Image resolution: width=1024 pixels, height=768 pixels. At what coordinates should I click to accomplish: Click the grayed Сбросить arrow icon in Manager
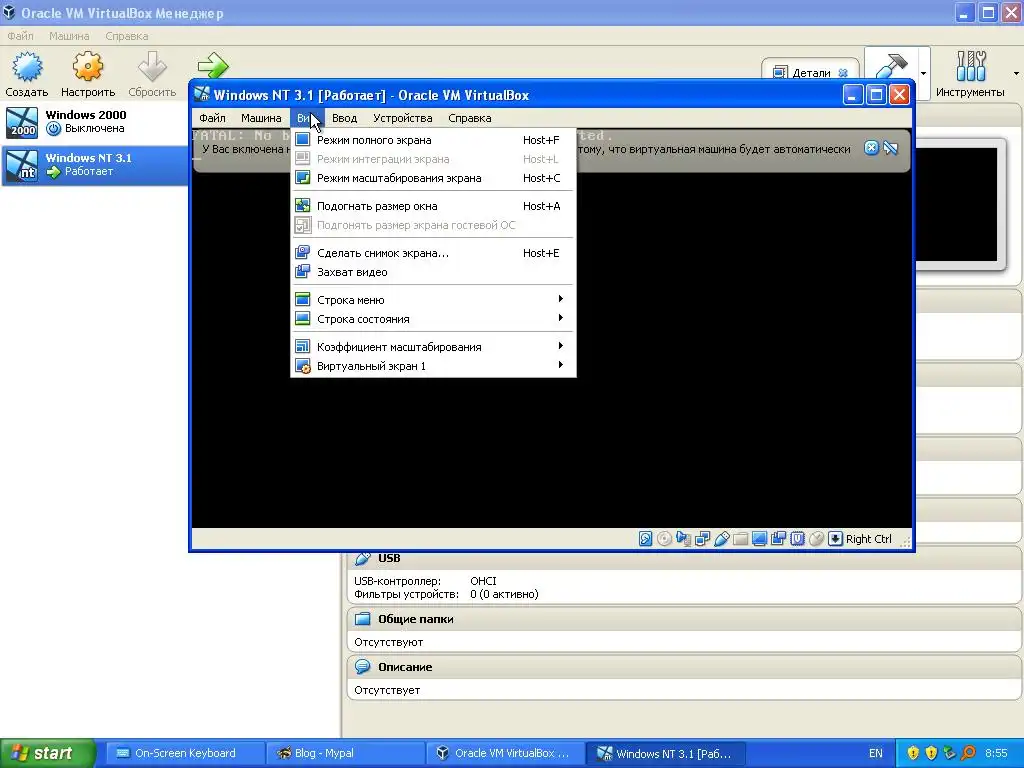[x=152, y=67]
